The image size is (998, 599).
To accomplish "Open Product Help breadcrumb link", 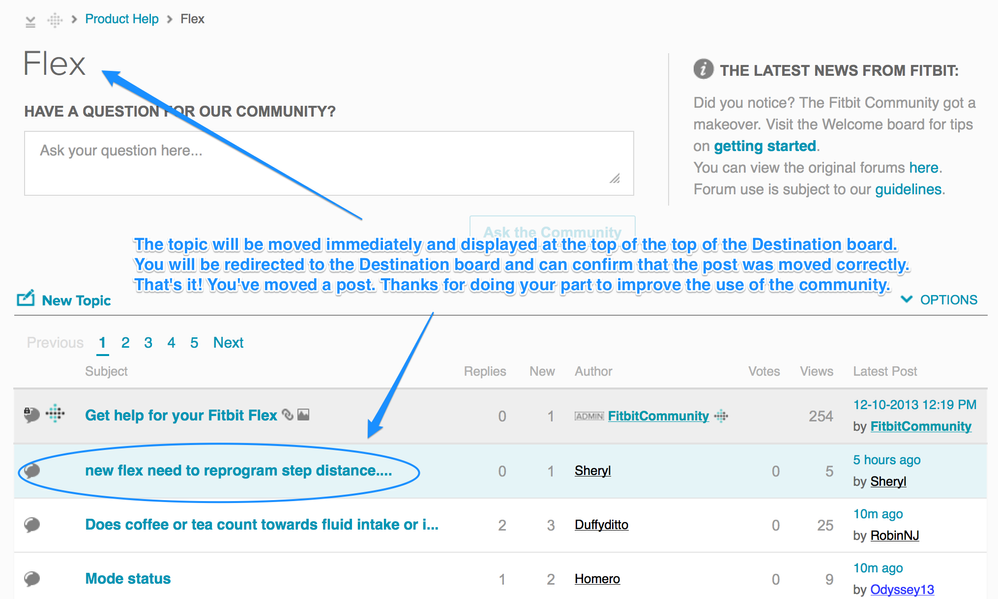I will pos(122,19).
